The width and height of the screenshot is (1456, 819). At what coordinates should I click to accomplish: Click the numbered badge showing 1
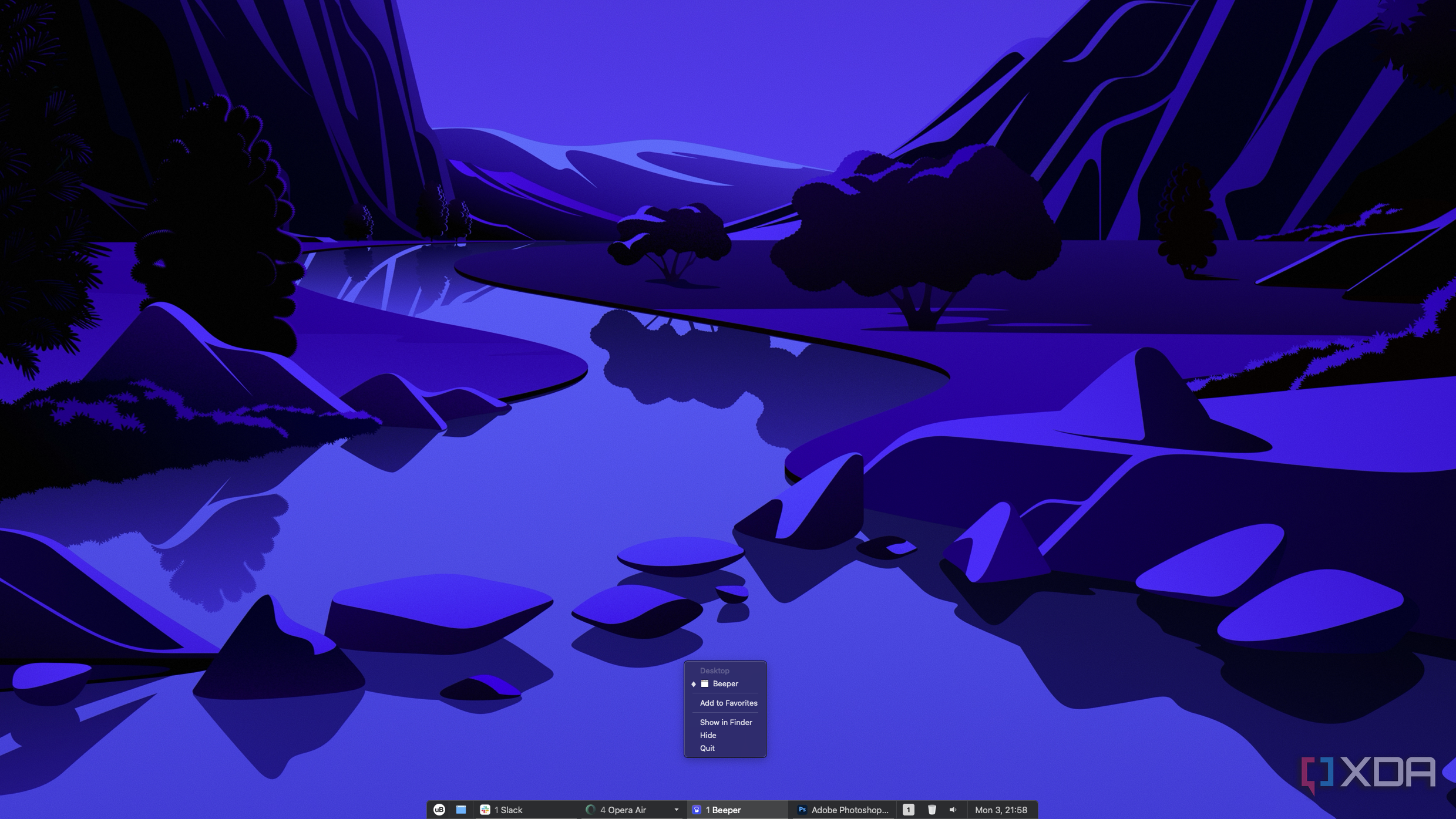[x=909, y=810]
